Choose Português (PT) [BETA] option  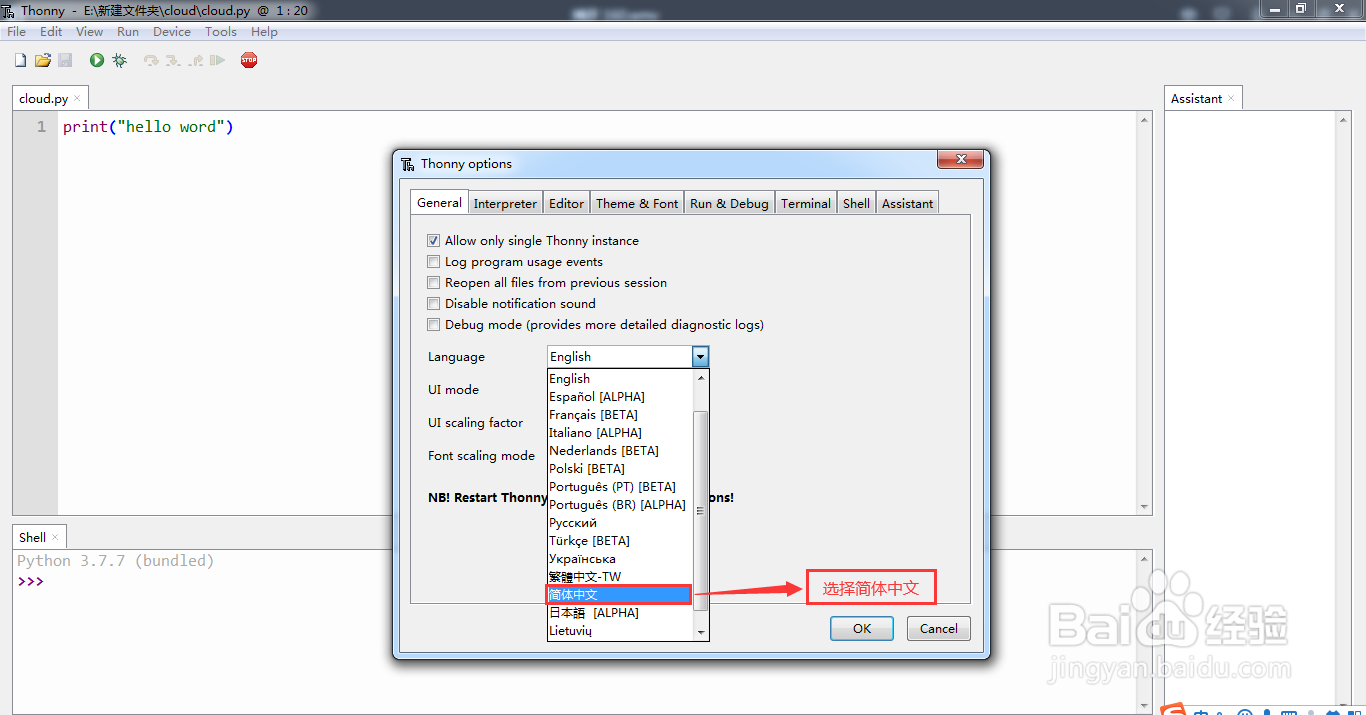[x=620, y=487]
